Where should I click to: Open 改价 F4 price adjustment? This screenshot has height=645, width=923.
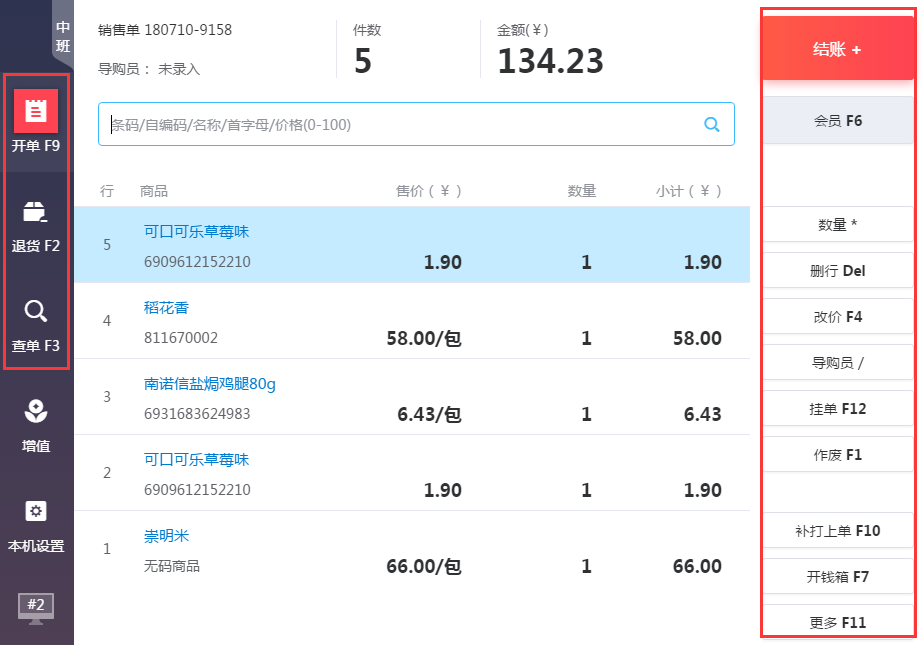[838, 317]
